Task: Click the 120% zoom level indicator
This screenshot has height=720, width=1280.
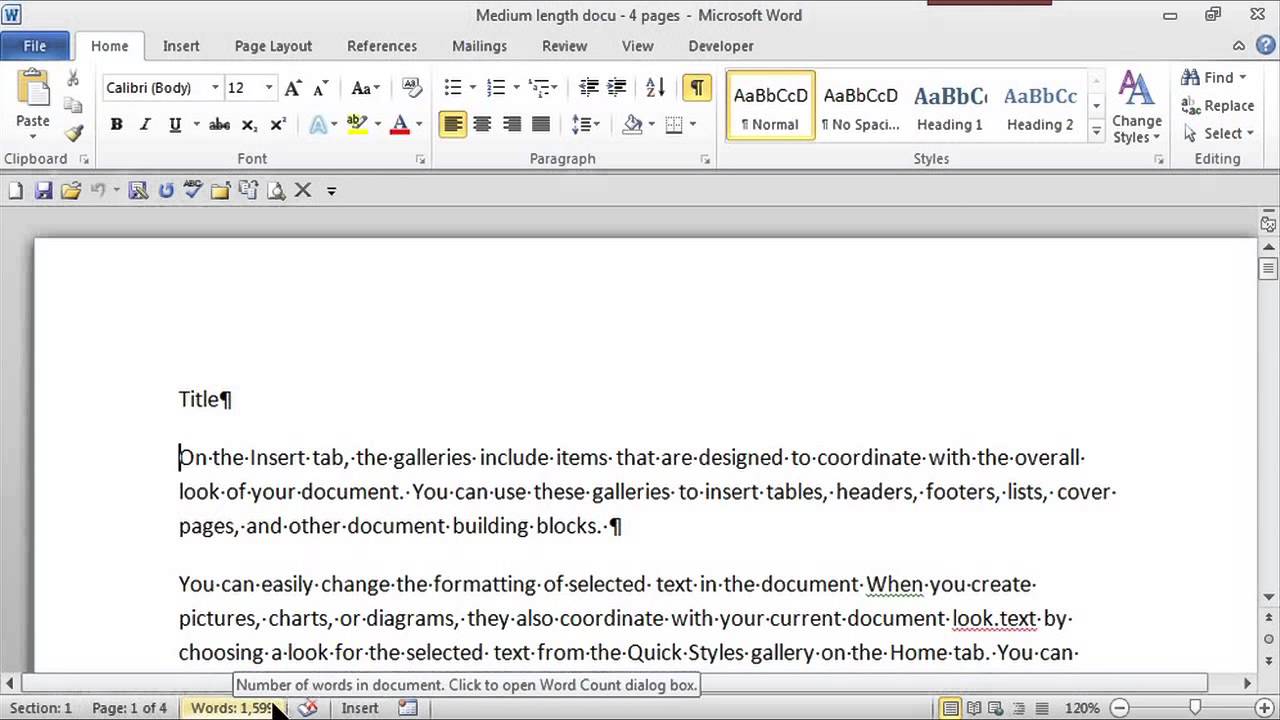Action: pyautogui.click(x=1083, y=708)
